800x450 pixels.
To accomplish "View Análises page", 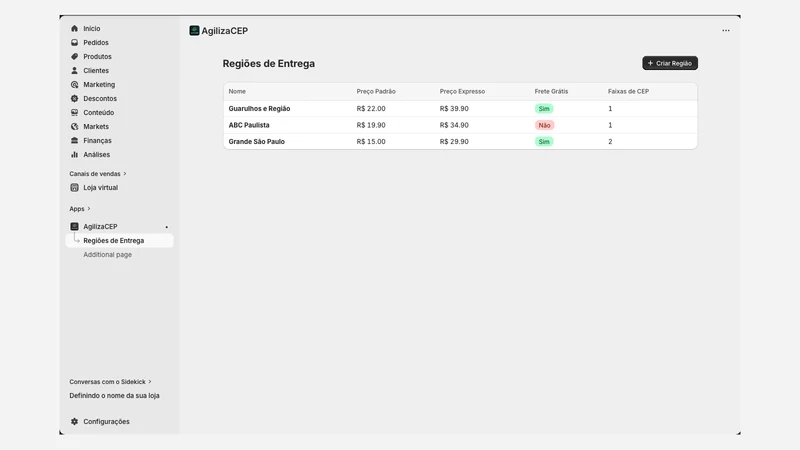I will coord(96,155).
